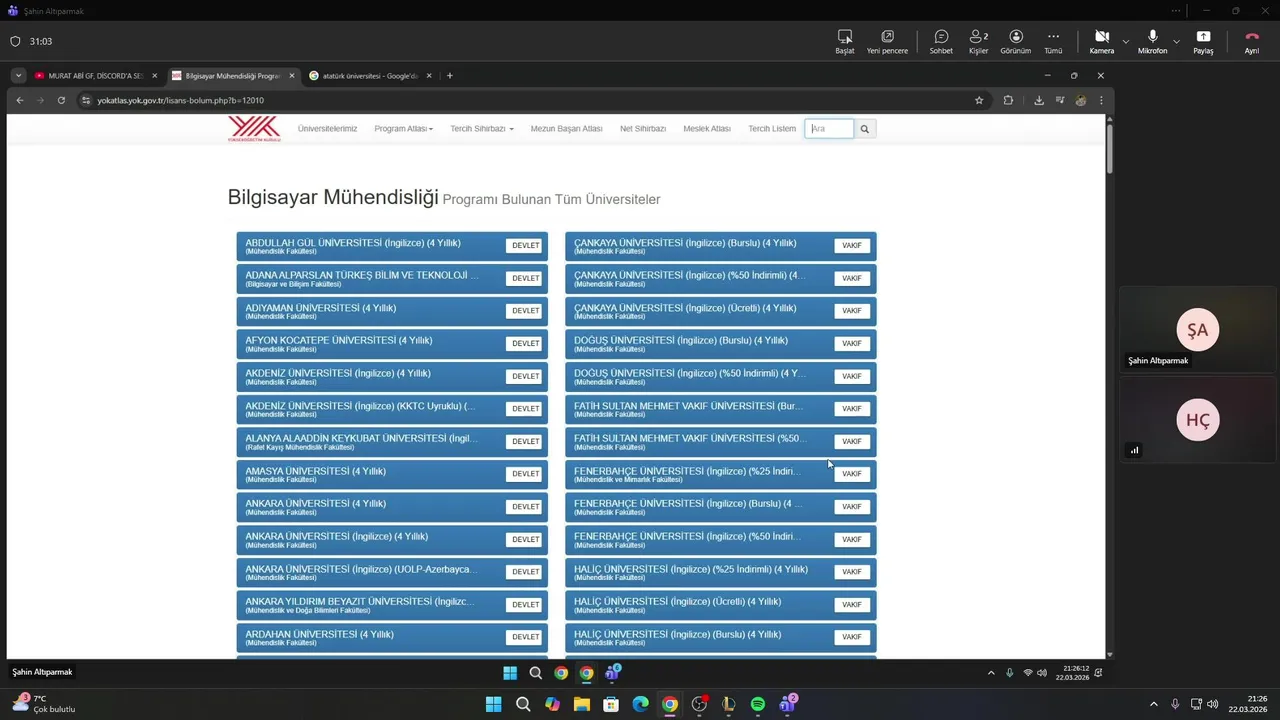Open ARDAHAN ÜNİVERSİTESİ (4 Yıllık) program

click(x=392, y=637)
